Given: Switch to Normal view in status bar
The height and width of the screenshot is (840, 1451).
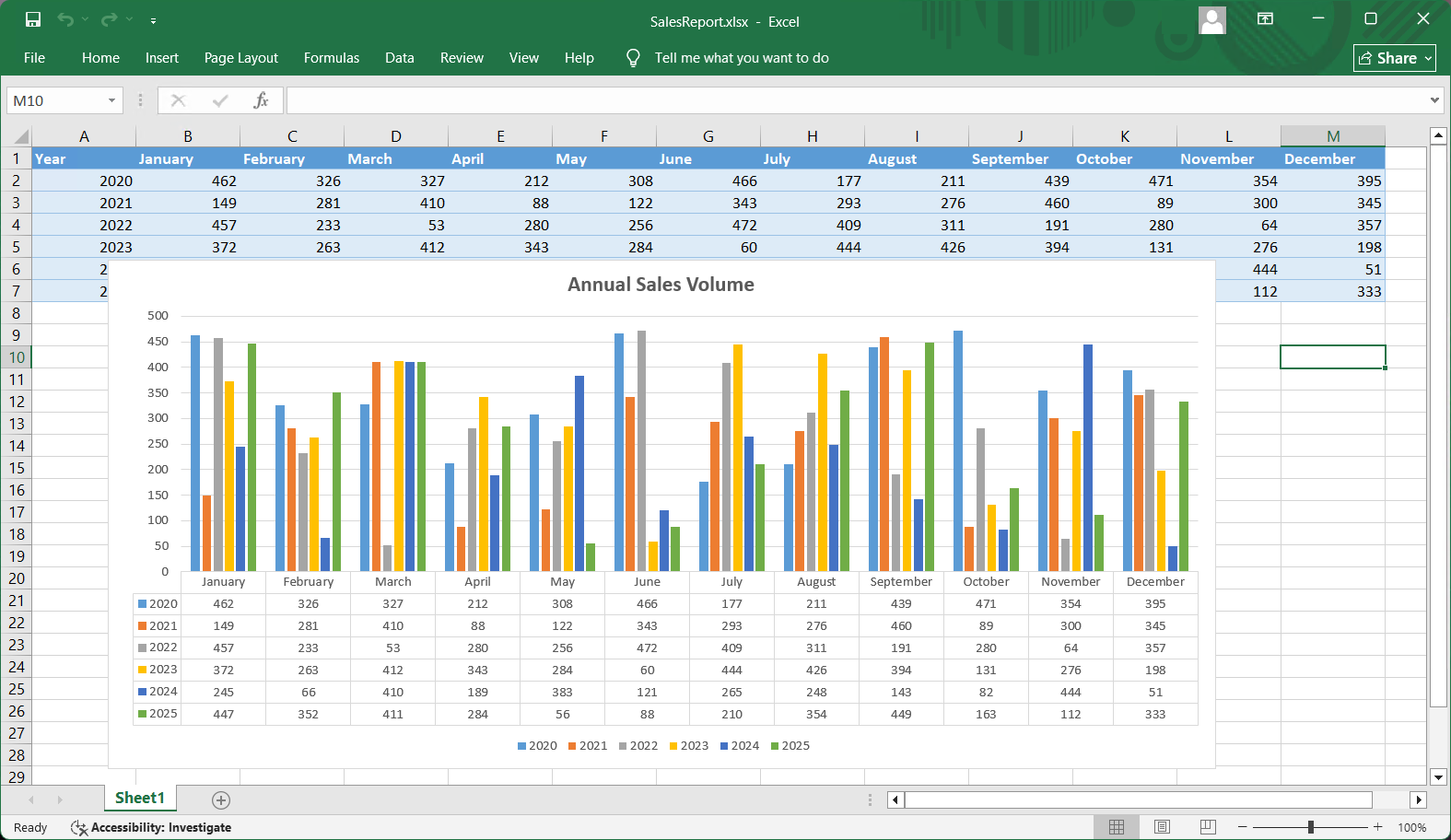Looking at the screenshot, I should point(1117,827).
